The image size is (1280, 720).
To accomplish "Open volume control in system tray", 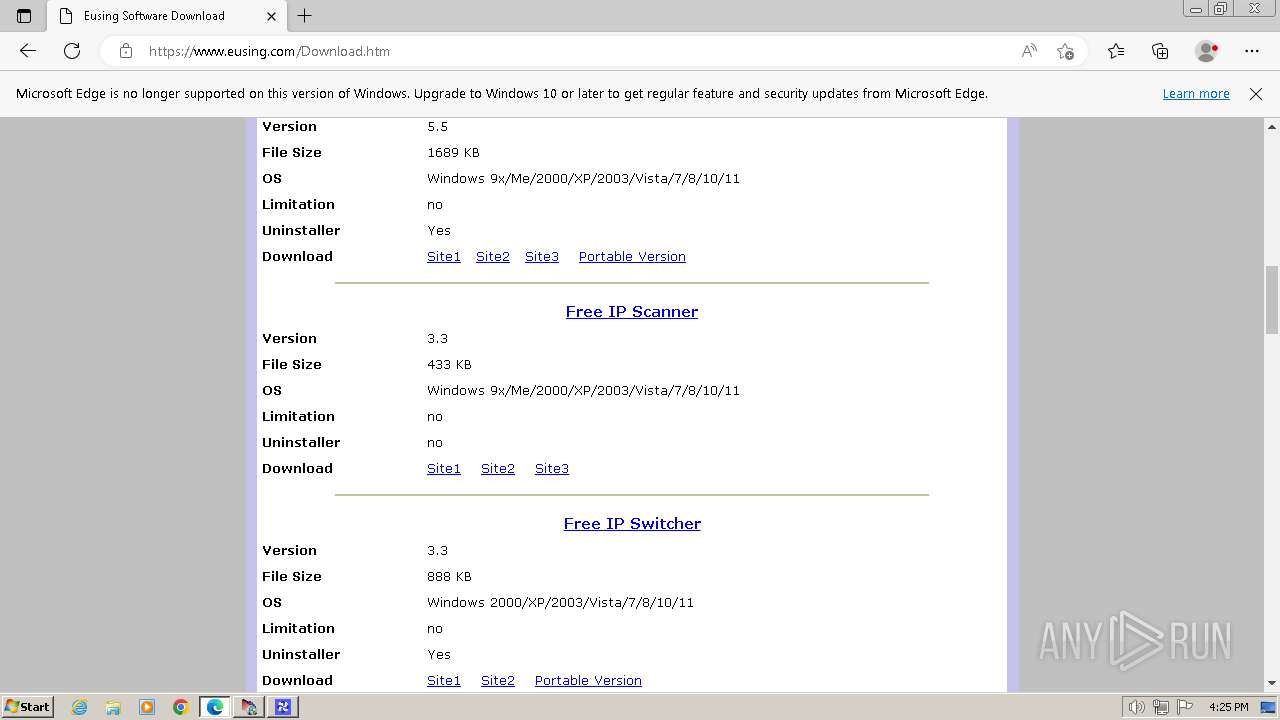I will (x=1138, y=707).
